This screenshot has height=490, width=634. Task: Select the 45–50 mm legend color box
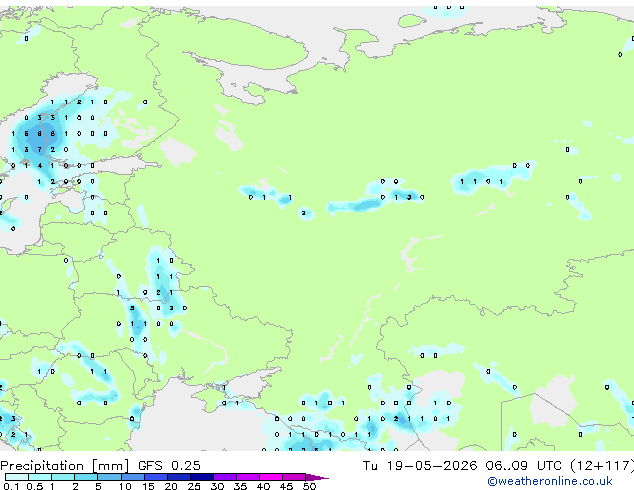click(294, 477)
